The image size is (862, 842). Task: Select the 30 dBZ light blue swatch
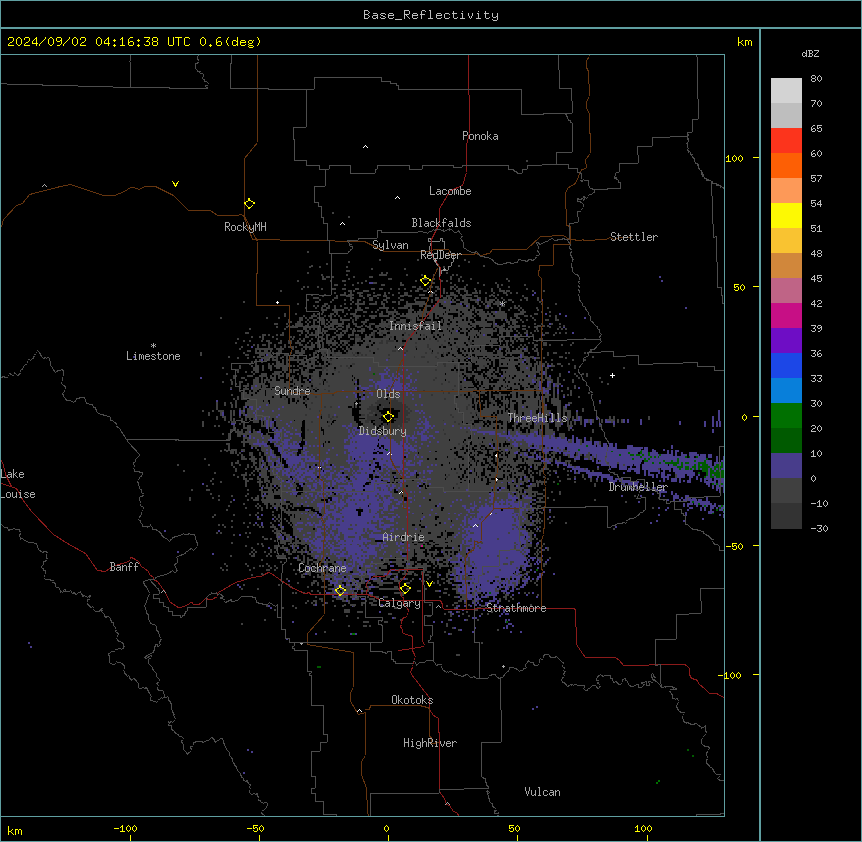point(786,391)
